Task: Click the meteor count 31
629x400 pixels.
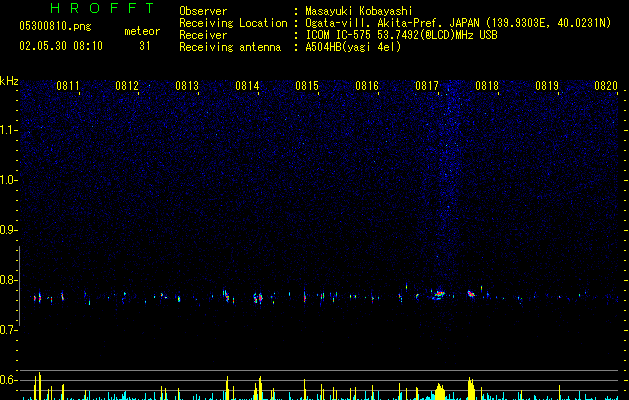Action: coord(145,46)
